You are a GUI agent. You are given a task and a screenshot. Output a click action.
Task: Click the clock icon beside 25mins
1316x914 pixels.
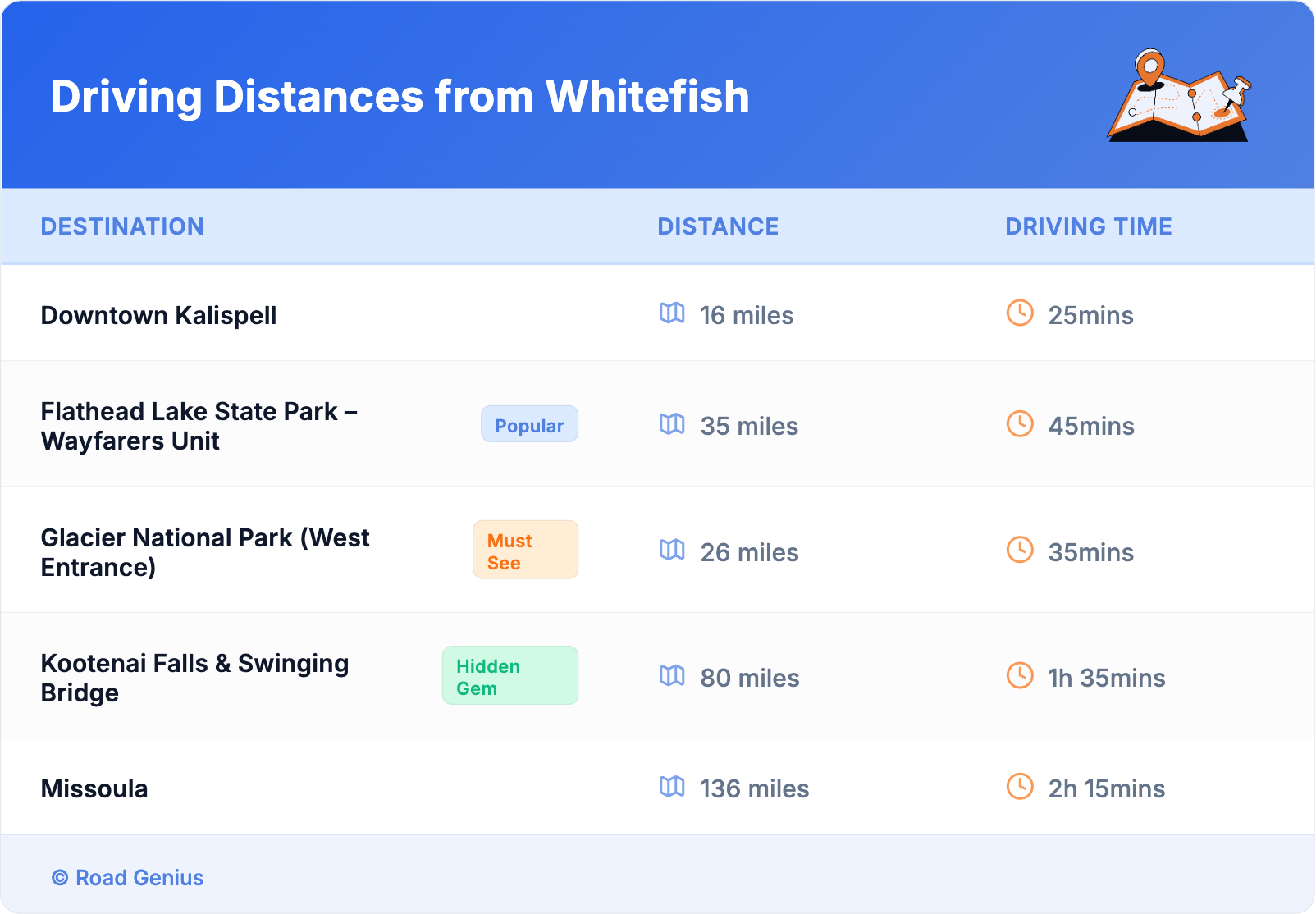point(1020,313)
